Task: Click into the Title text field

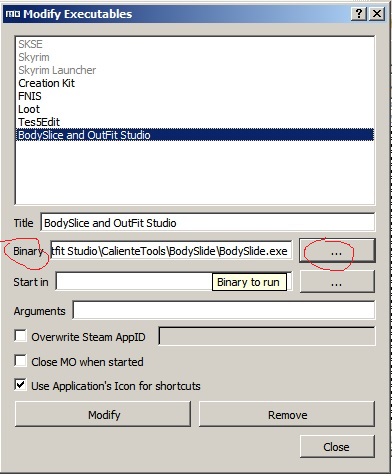Action: [207, 222]
